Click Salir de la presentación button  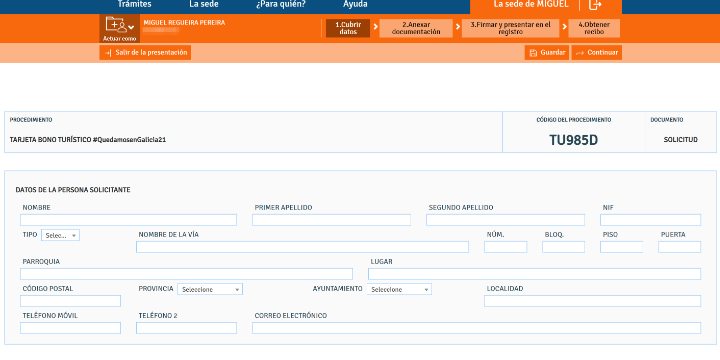(x=145, y=52)
